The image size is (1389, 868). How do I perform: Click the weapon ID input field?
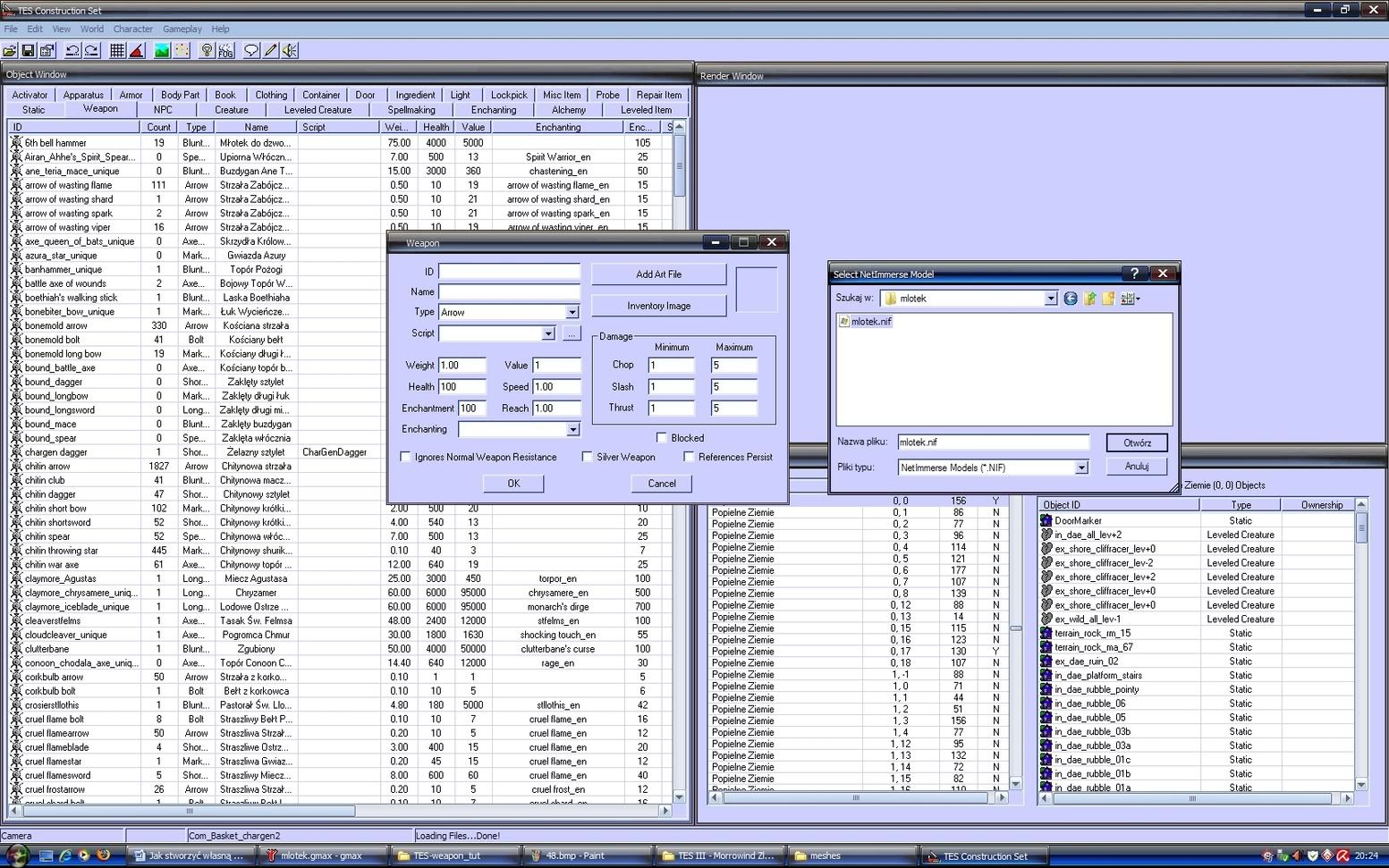click(x=509, y=272)
